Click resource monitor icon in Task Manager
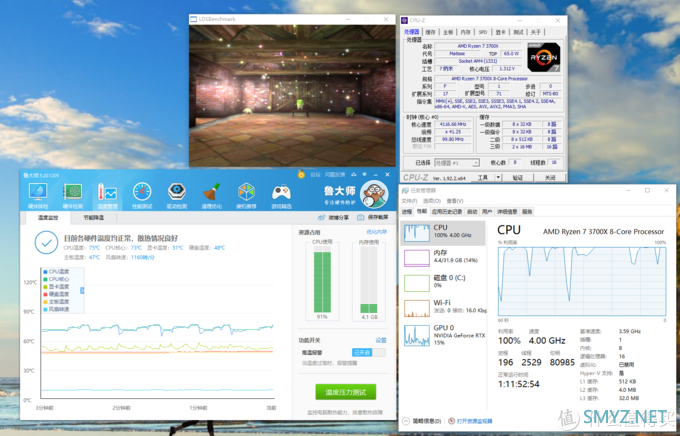 [451, 421]
